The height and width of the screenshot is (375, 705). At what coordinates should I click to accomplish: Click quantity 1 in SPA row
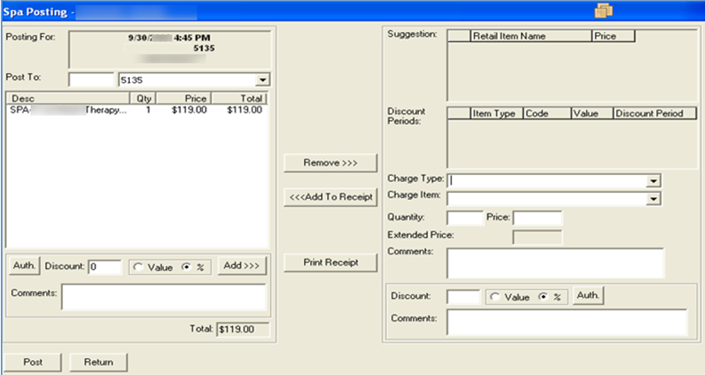148,110
